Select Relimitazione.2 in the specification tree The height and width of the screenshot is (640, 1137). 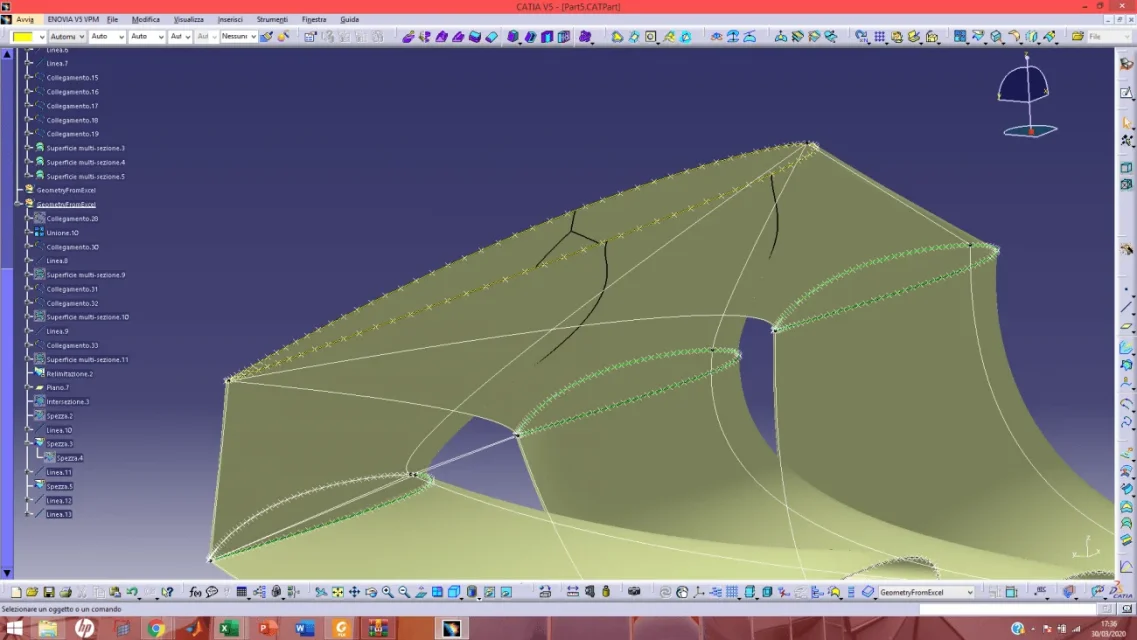69,374
